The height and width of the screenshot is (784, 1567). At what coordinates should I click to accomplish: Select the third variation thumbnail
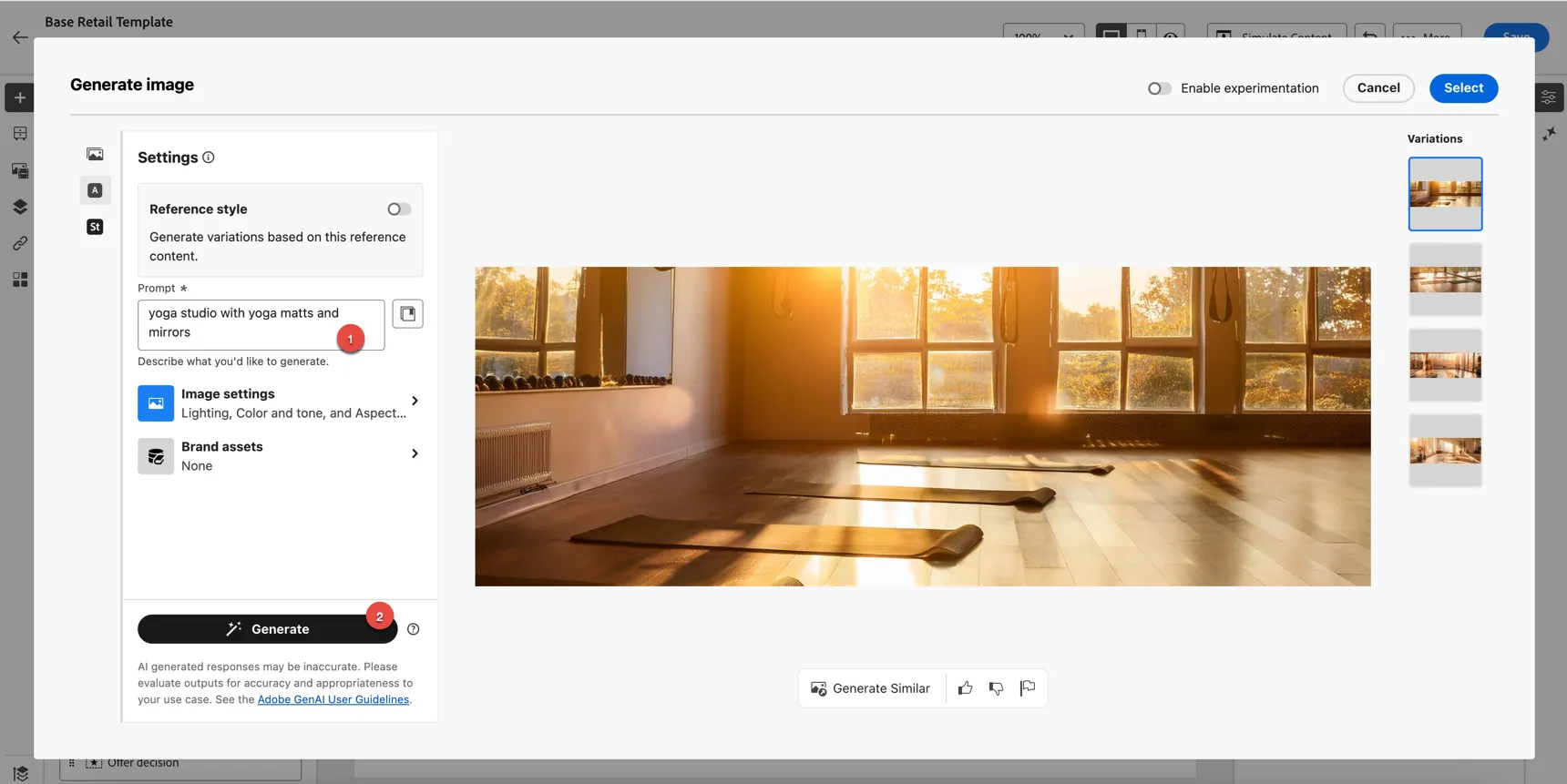(1445, 365)
